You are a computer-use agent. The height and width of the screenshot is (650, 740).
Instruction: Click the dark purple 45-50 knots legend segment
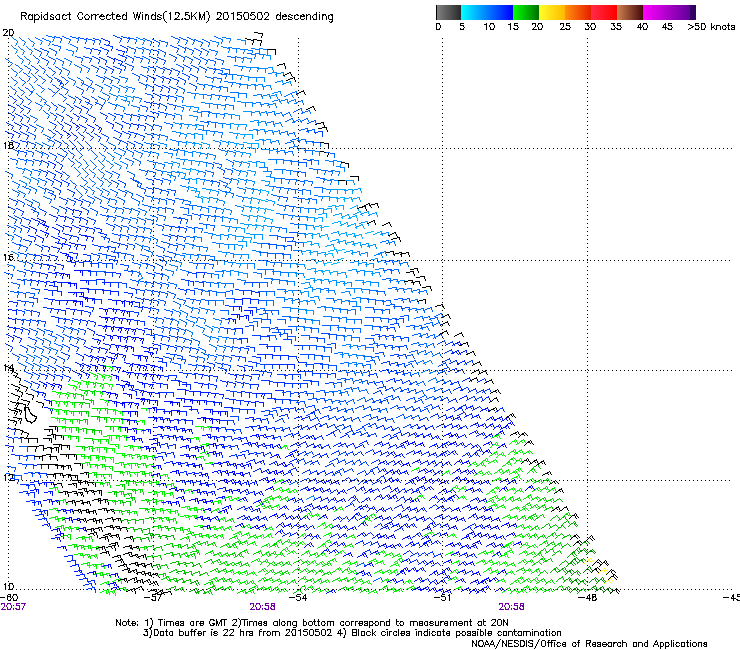[x=682, y=12]
